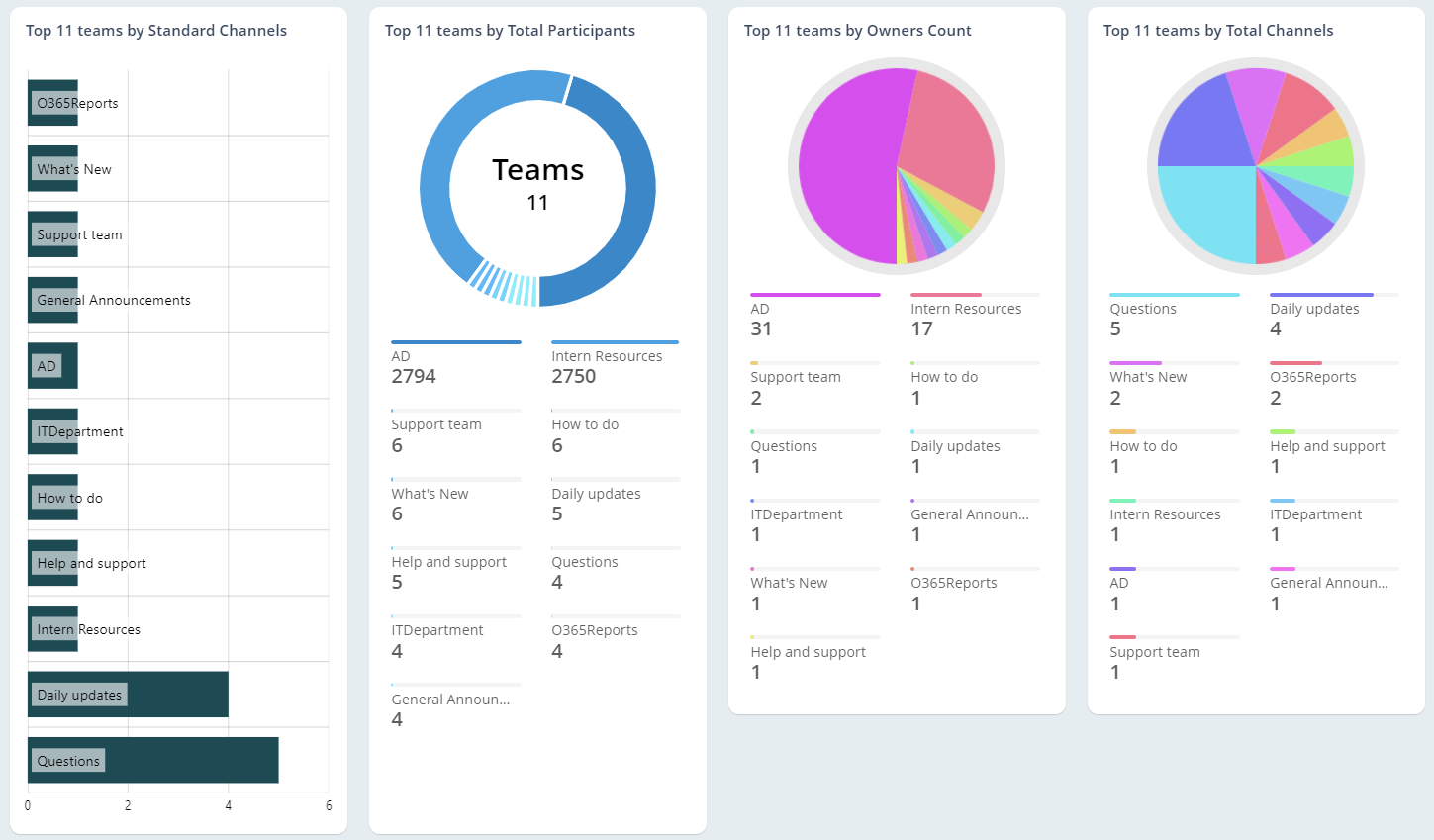
Task: Select Help and support legend entry in Total Channels
Action: click(x=1327, y=456)
